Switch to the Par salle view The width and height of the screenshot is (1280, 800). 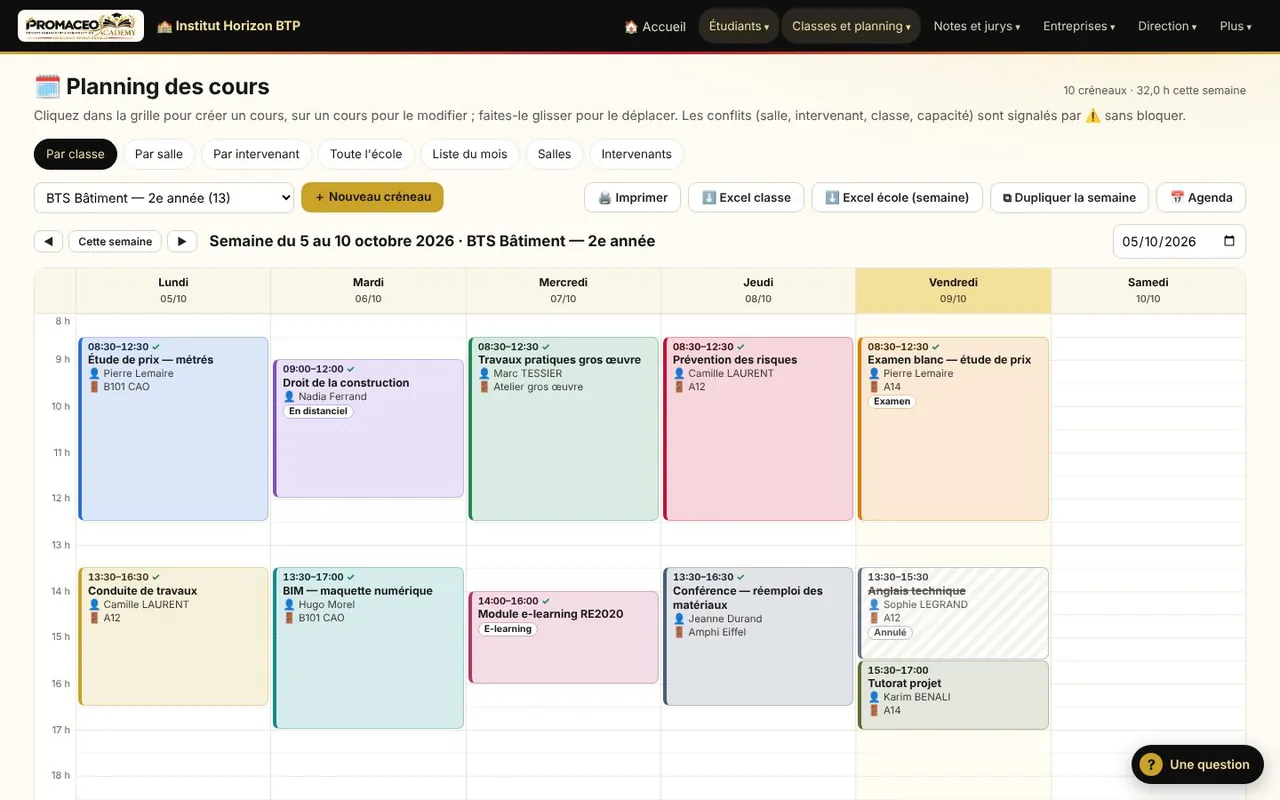pos(159,154)
